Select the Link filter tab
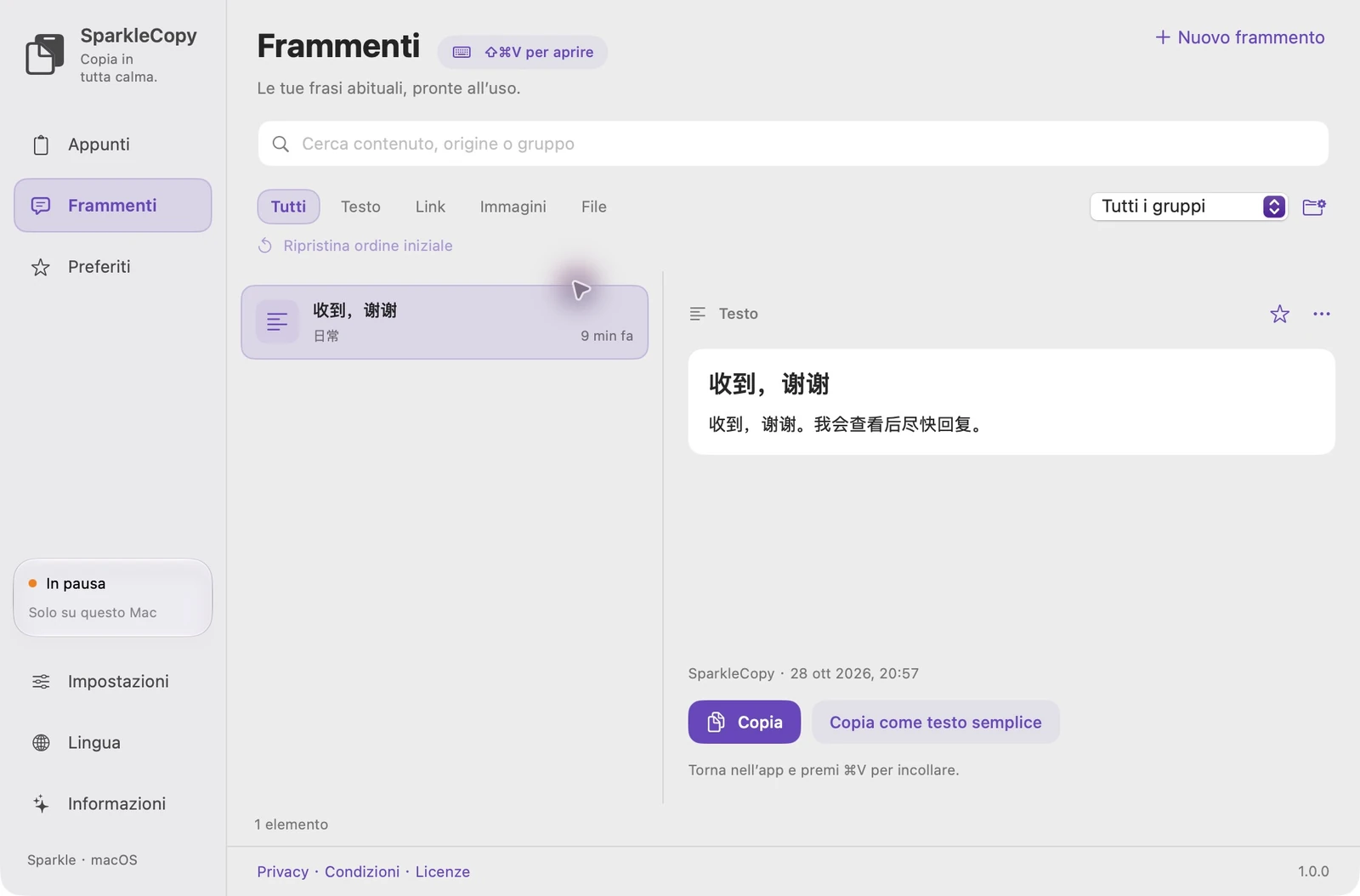Screen dimensions: 1360x896 430,207
